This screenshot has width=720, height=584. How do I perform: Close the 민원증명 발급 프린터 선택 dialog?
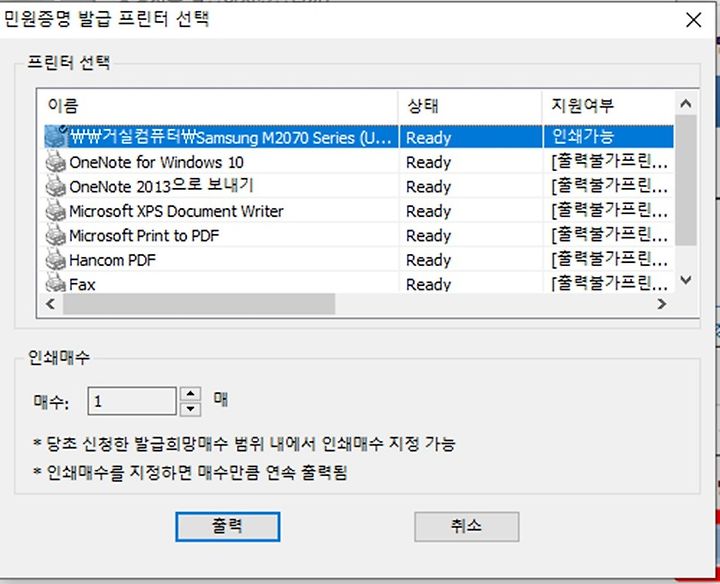[x=693, y=20]
